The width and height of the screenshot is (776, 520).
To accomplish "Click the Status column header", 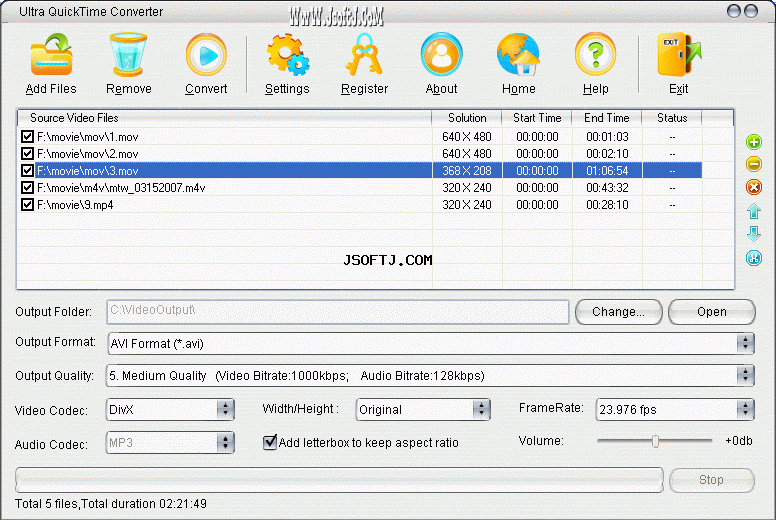I will pos(672,118).
